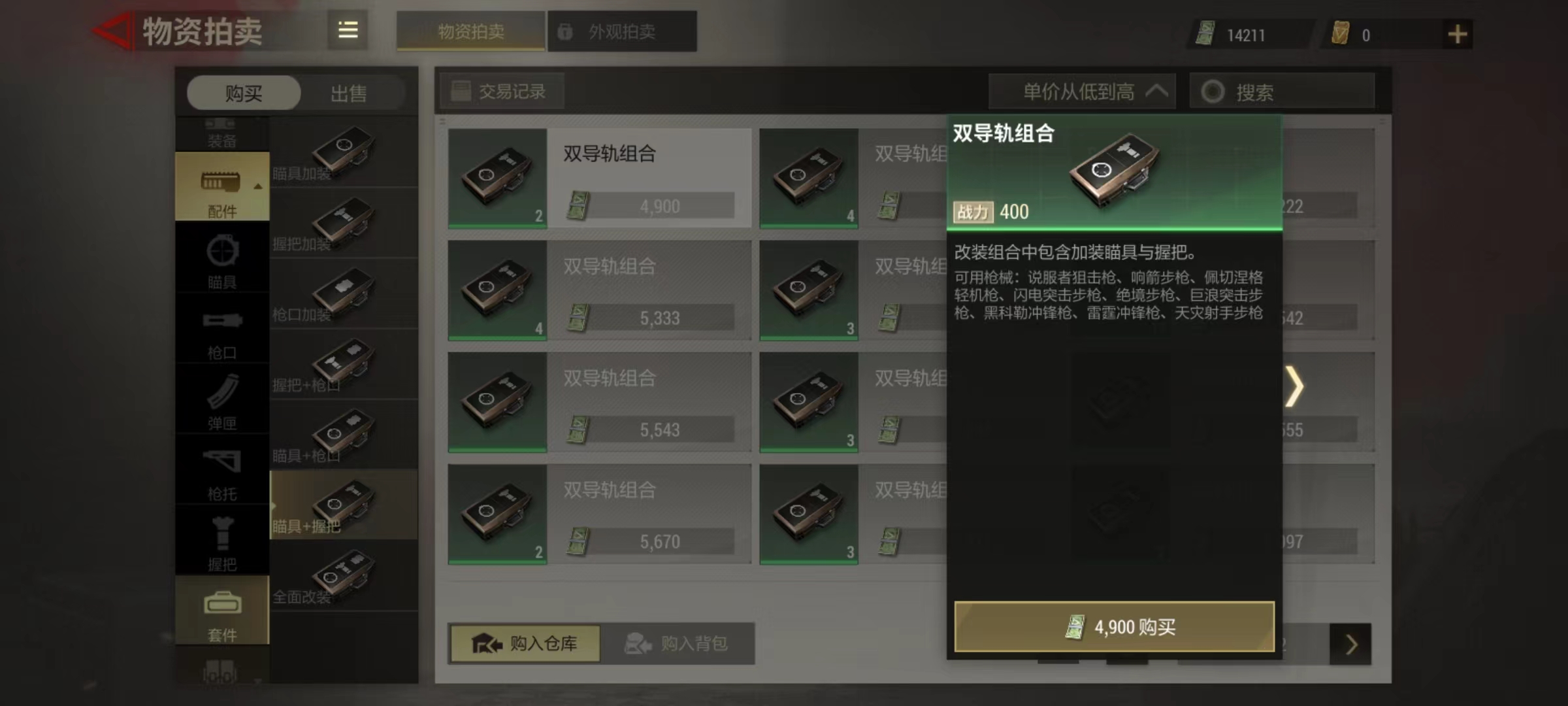
Task: Click the 搜索 search field
Action: 1282,92
